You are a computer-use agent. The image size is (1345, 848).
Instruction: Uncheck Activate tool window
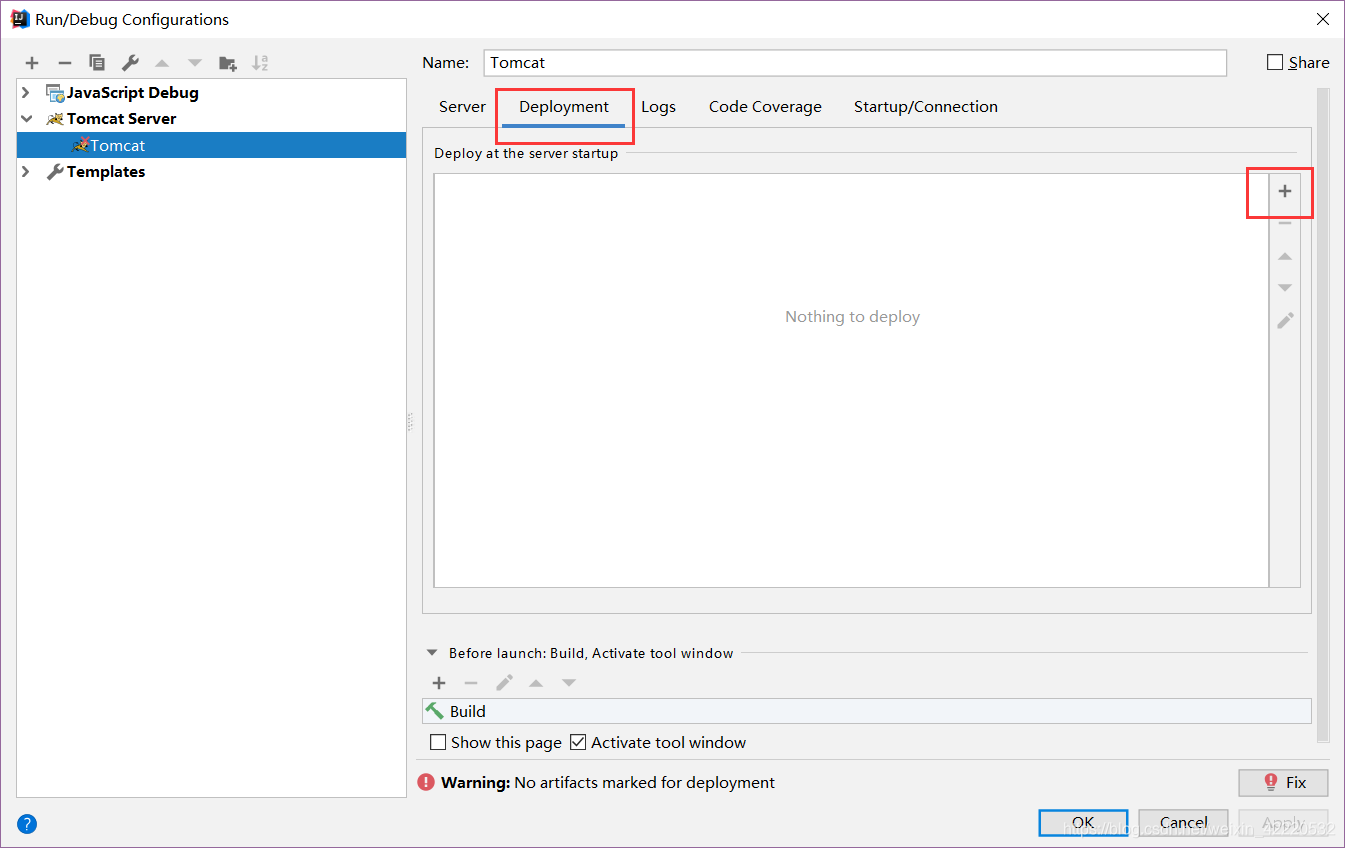tap(578, 742)
